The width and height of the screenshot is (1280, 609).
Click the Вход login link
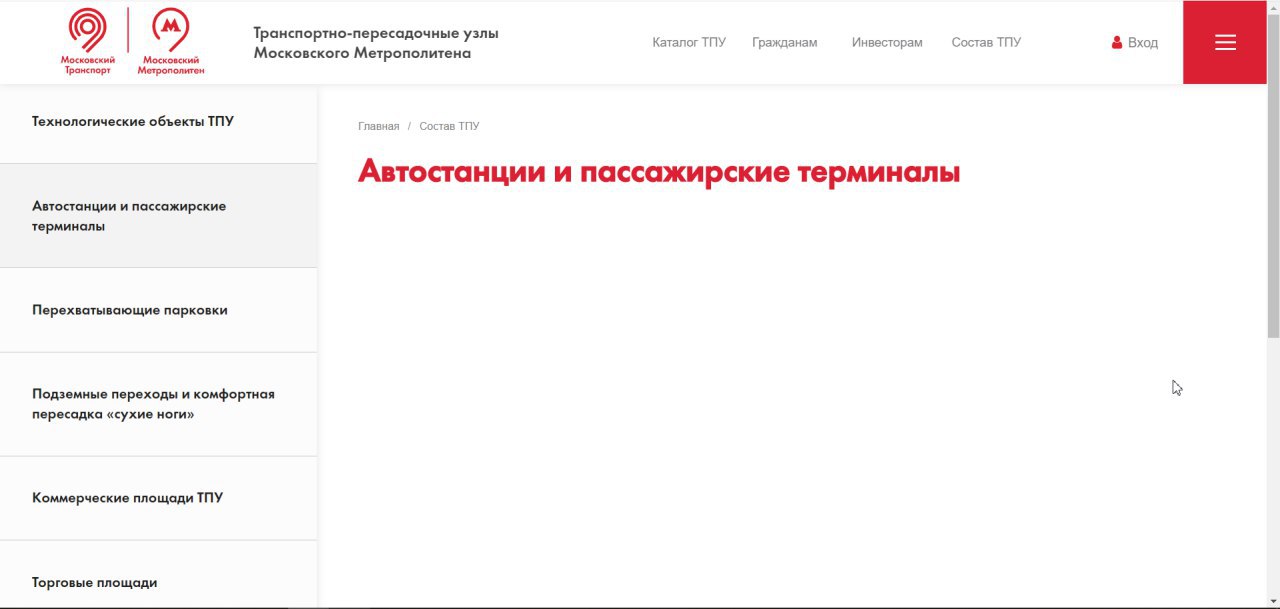tap(1143, 43)
